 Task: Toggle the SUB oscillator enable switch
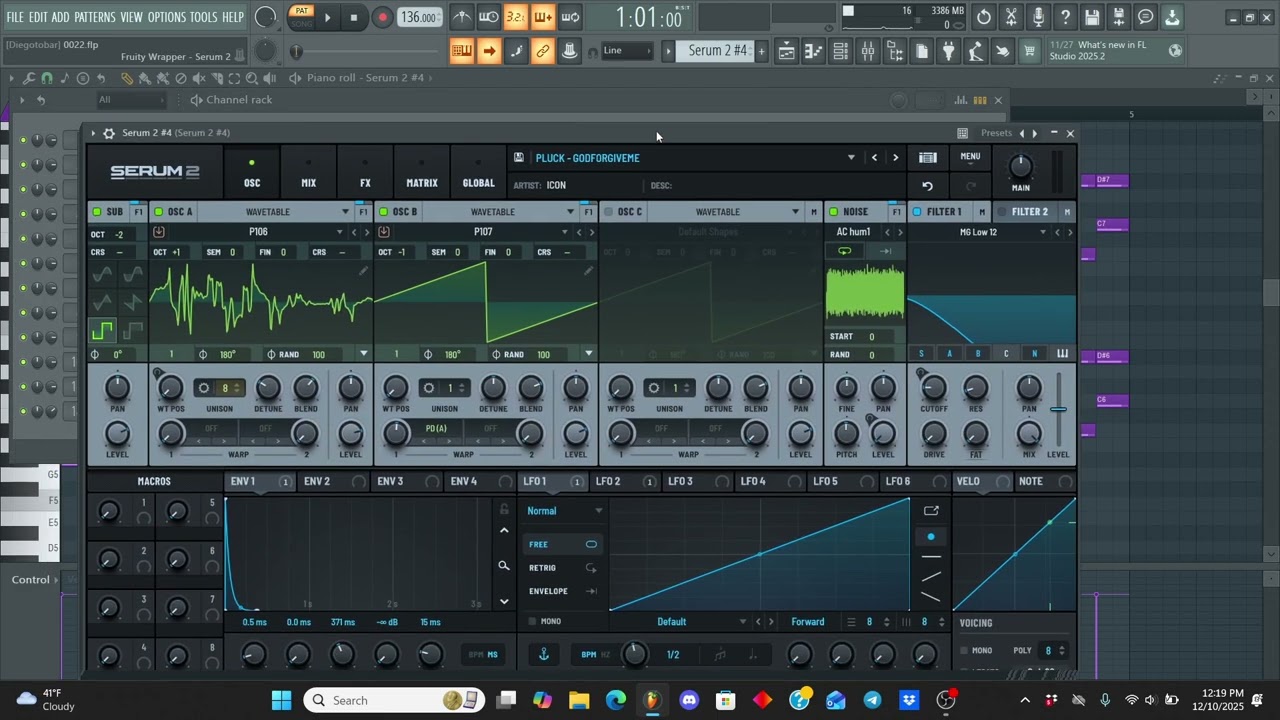(97, 212)
